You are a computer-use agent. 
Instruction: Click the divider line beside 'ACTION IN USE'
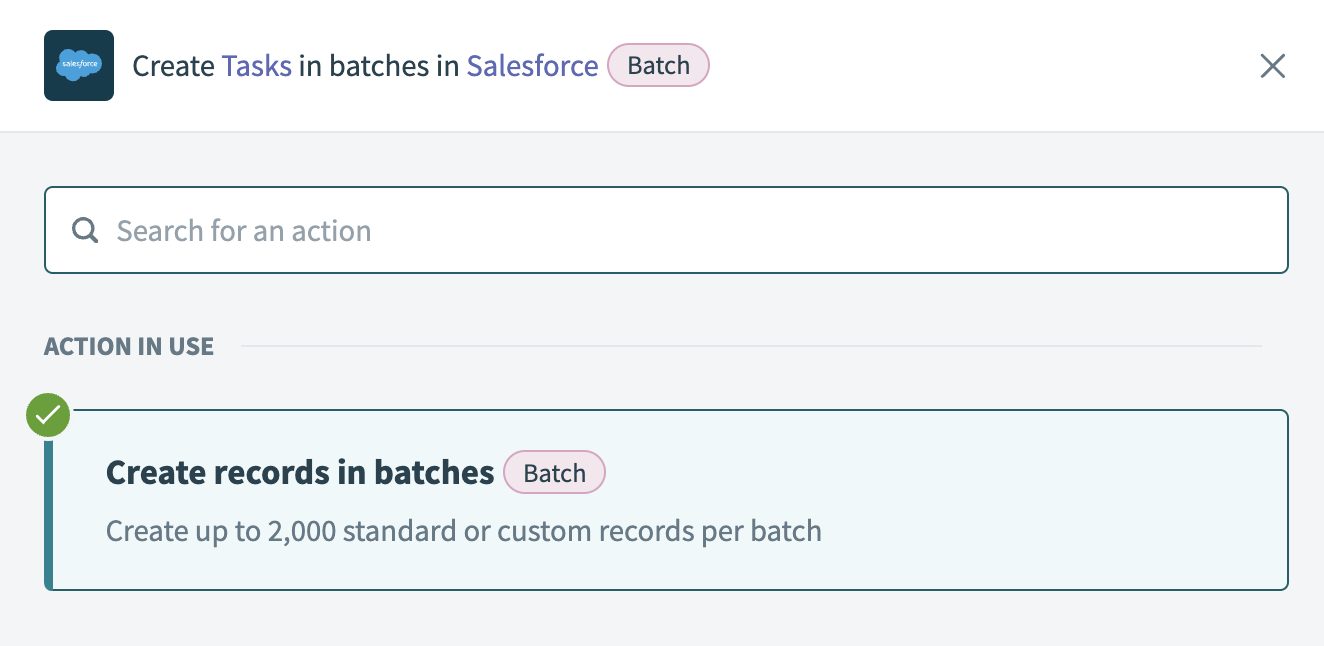pyautogui.click(x=750, y=347)
